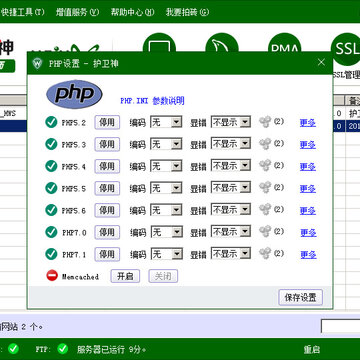Click the PHP5.3 green checkmark status icon
360x360 pixels.
(51, 144)
